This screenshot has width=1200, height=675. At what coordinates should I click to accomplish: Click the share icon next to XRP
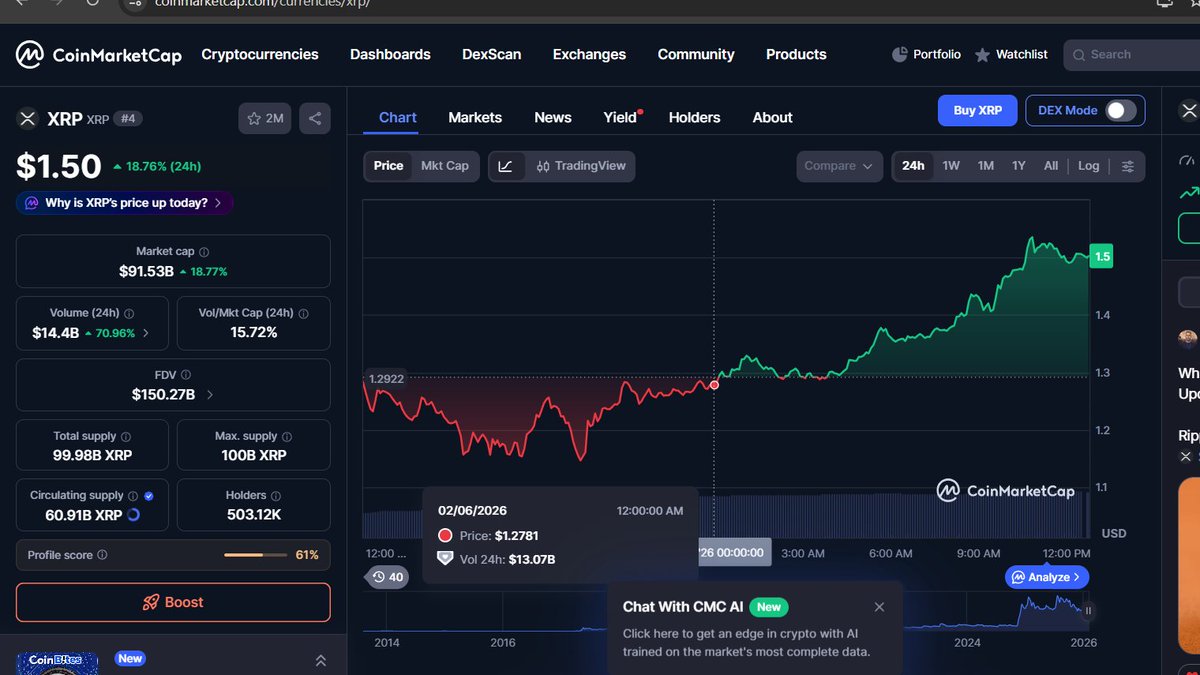[315, 118]
